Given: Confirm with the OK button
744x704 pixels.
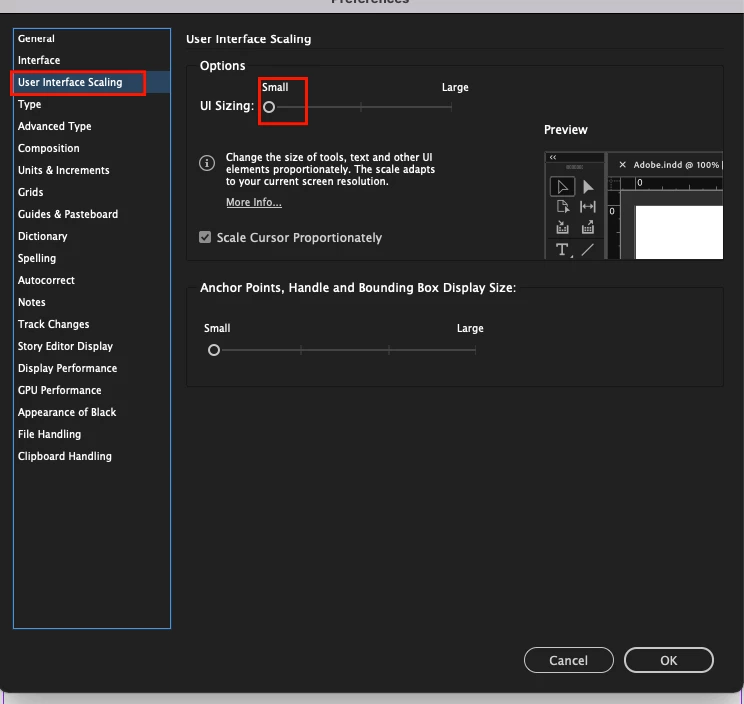Looking at the screenshot, I should click(x=669, y=660).
